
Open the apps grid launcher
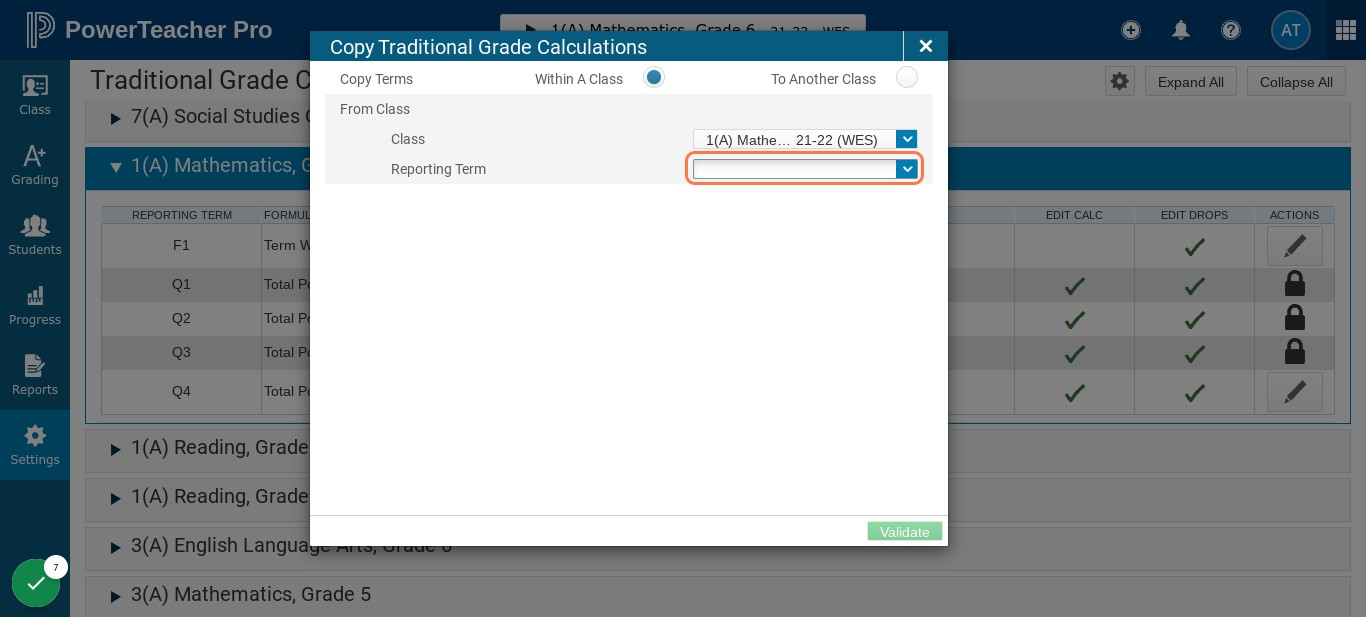[x=1346, y=30]
